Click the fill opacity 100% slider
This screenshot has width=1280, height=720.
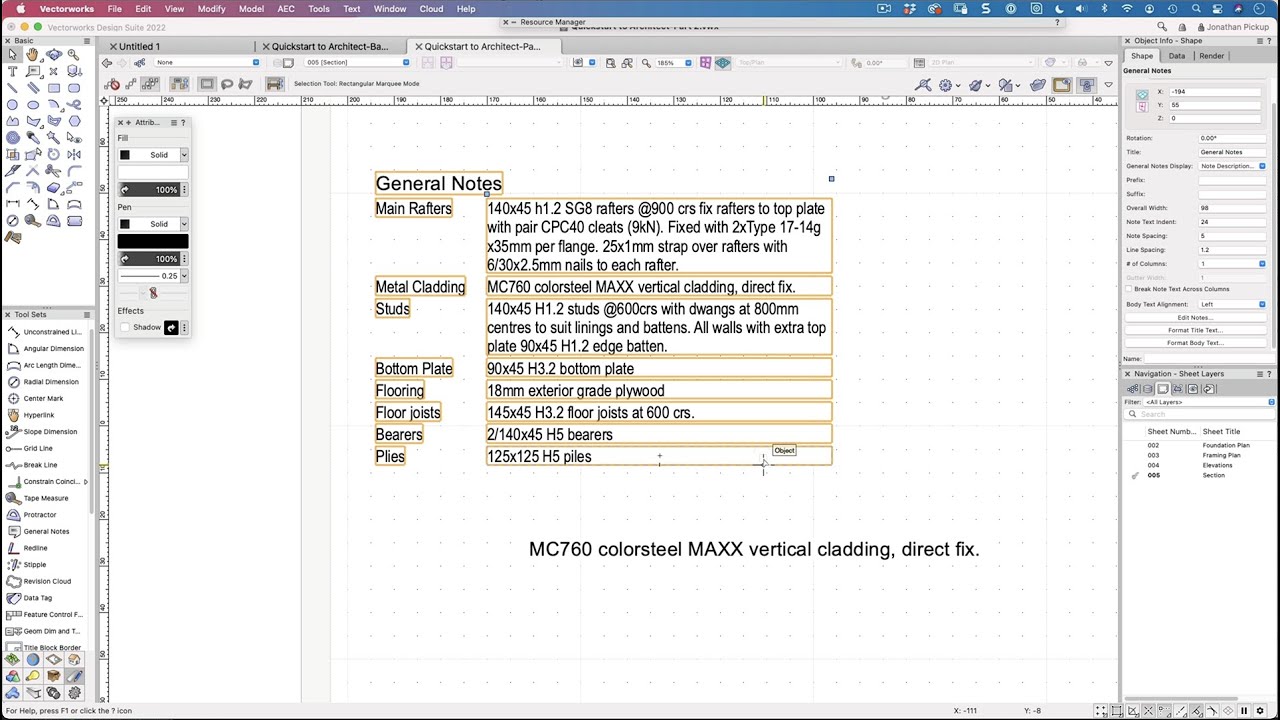[x=149, y=190]
